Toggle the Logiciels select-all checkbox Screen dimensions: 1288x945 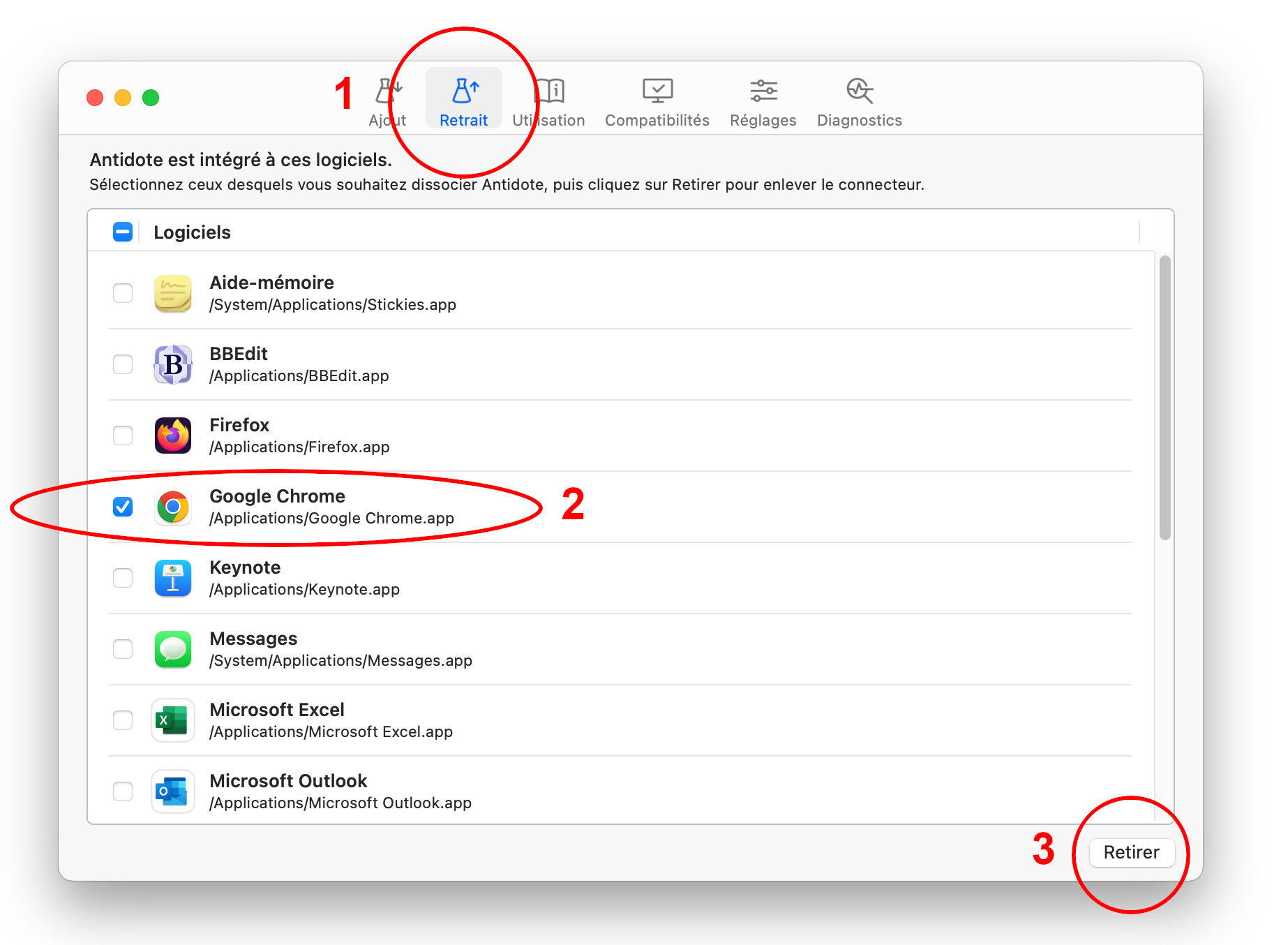click(x=123, y=232)
